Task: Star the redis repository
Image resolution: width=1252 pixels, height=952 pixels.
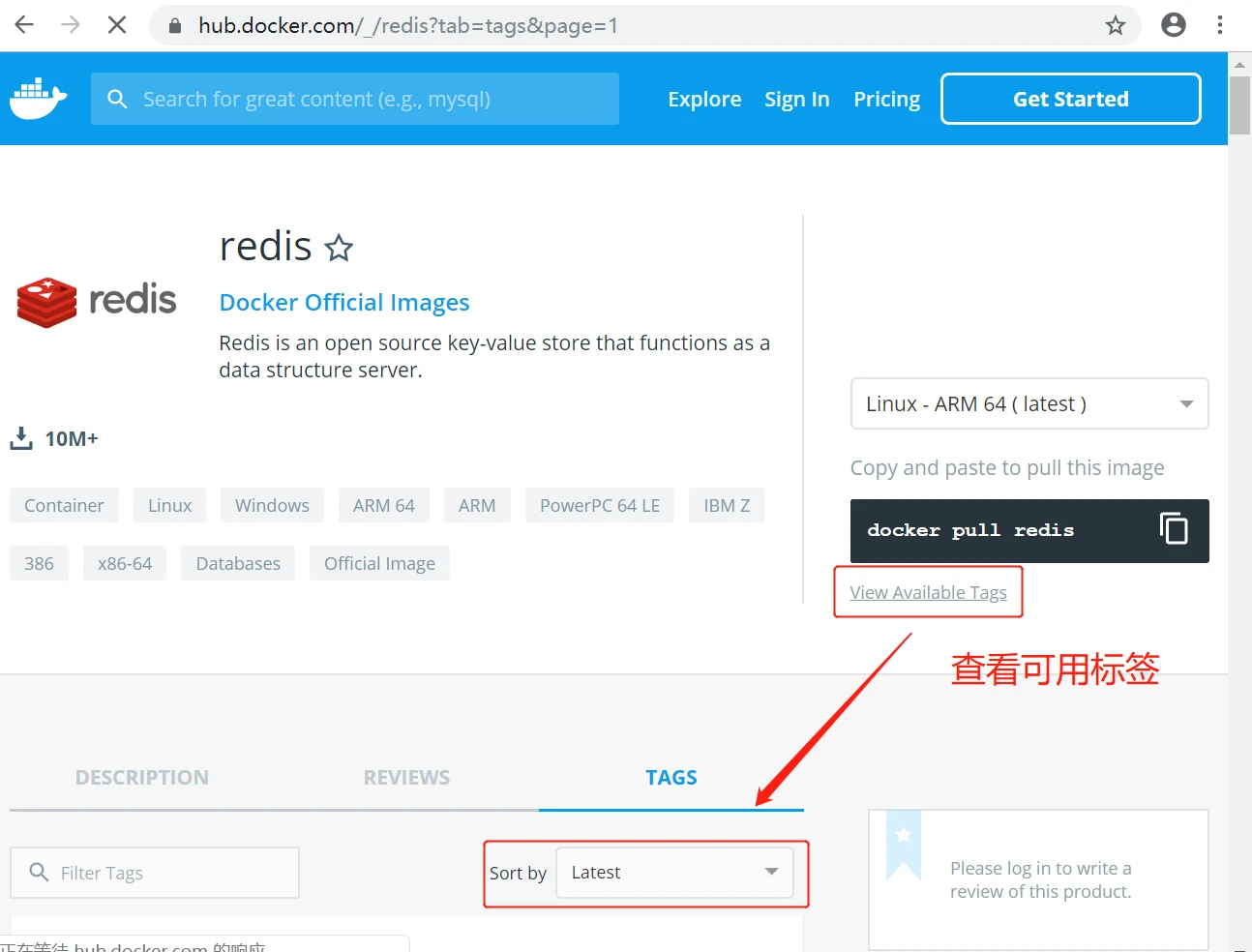Action: tap(339, 249)
